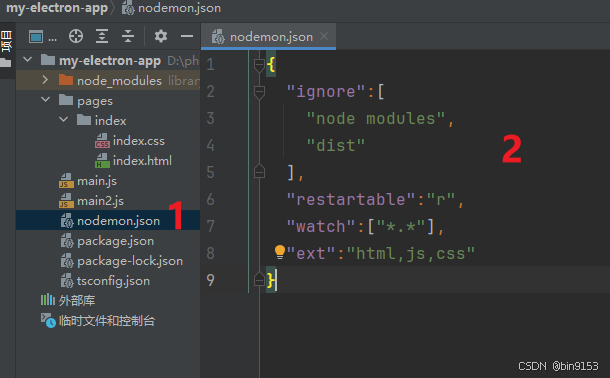Collapse the my-electron-app root folder
610x378 pixels.
pos(27,60)
